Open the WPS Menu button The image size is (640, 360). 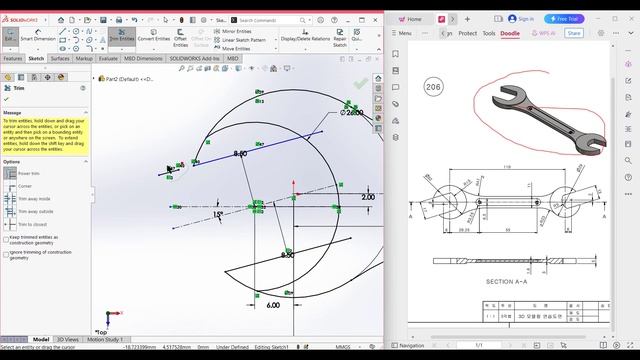click(402, 33)
